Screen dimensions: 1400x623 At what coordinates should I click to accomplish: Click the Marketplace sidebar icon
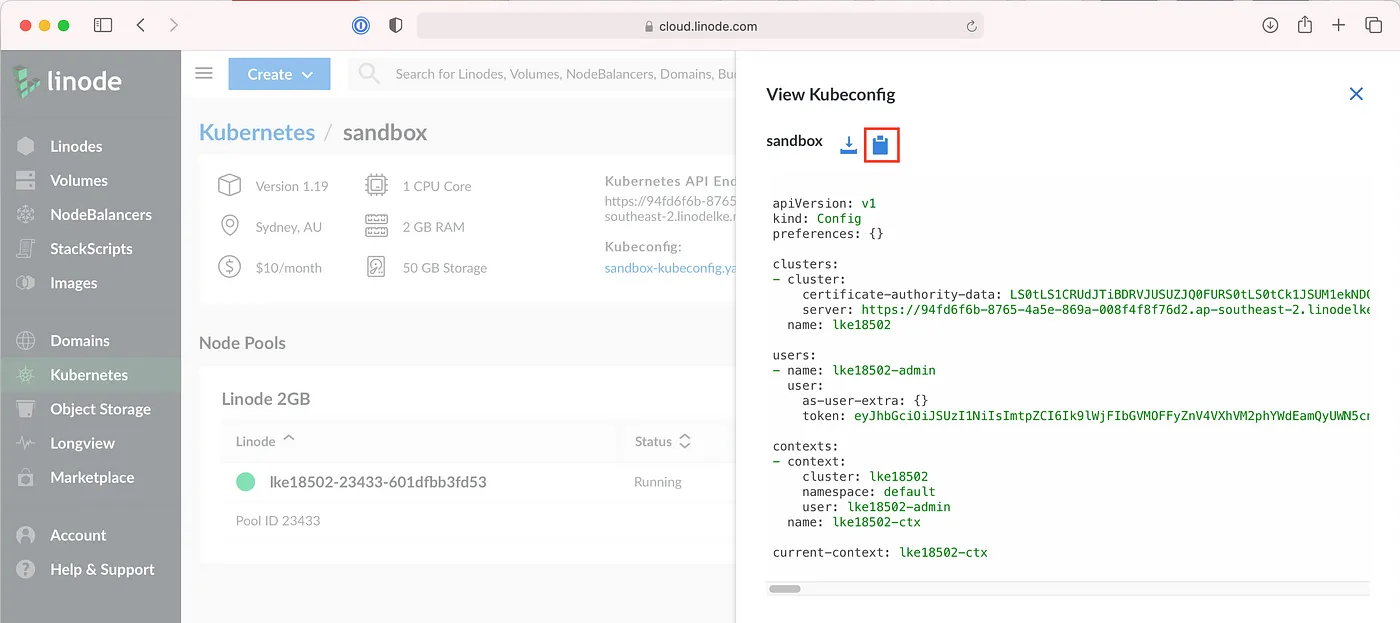tap(26, 478)
